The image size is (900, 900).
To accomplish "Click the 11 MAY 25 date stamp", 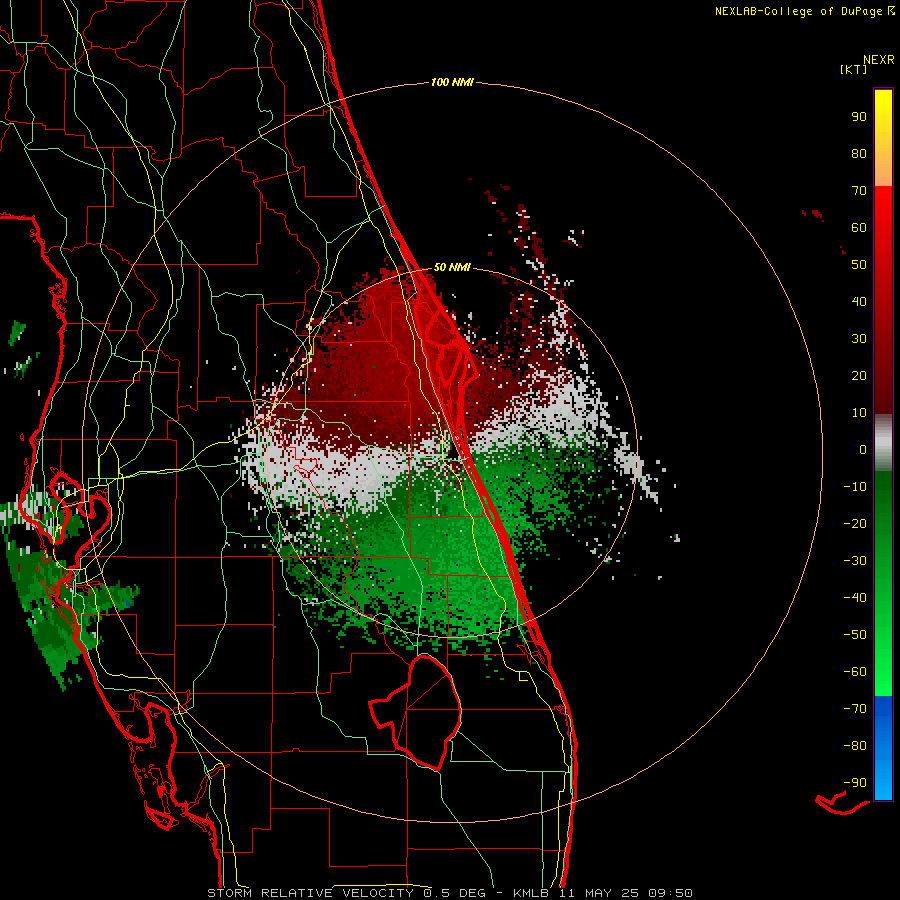I will tap(598, 893).
